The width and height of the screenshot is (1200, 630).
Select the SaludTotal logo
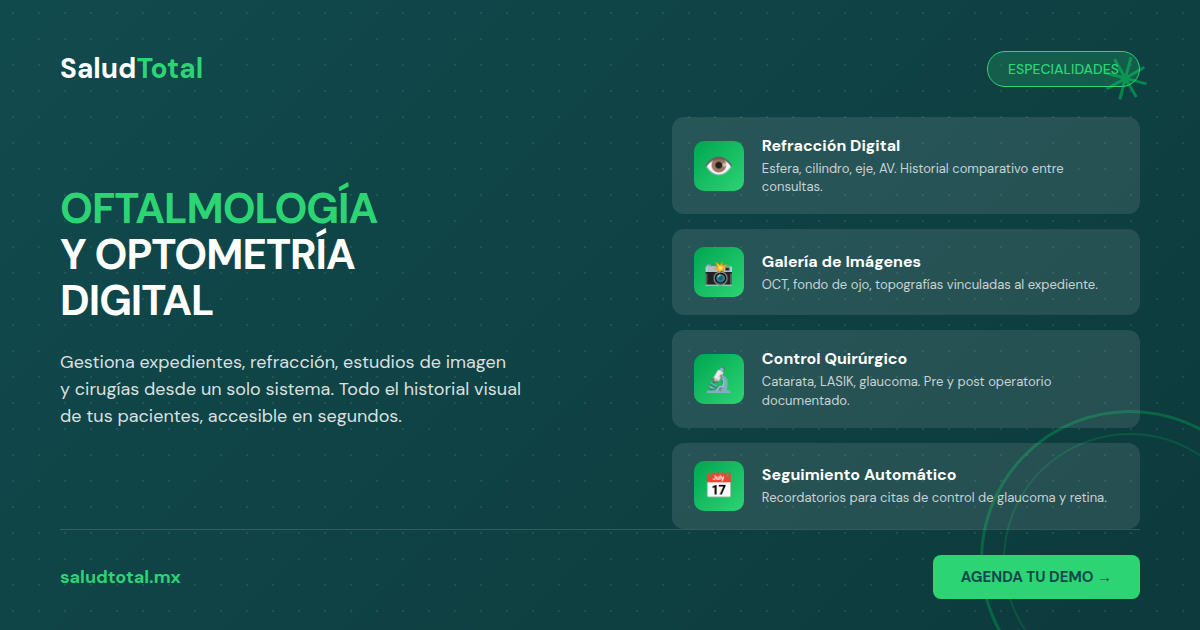click(x=131, y=68)
